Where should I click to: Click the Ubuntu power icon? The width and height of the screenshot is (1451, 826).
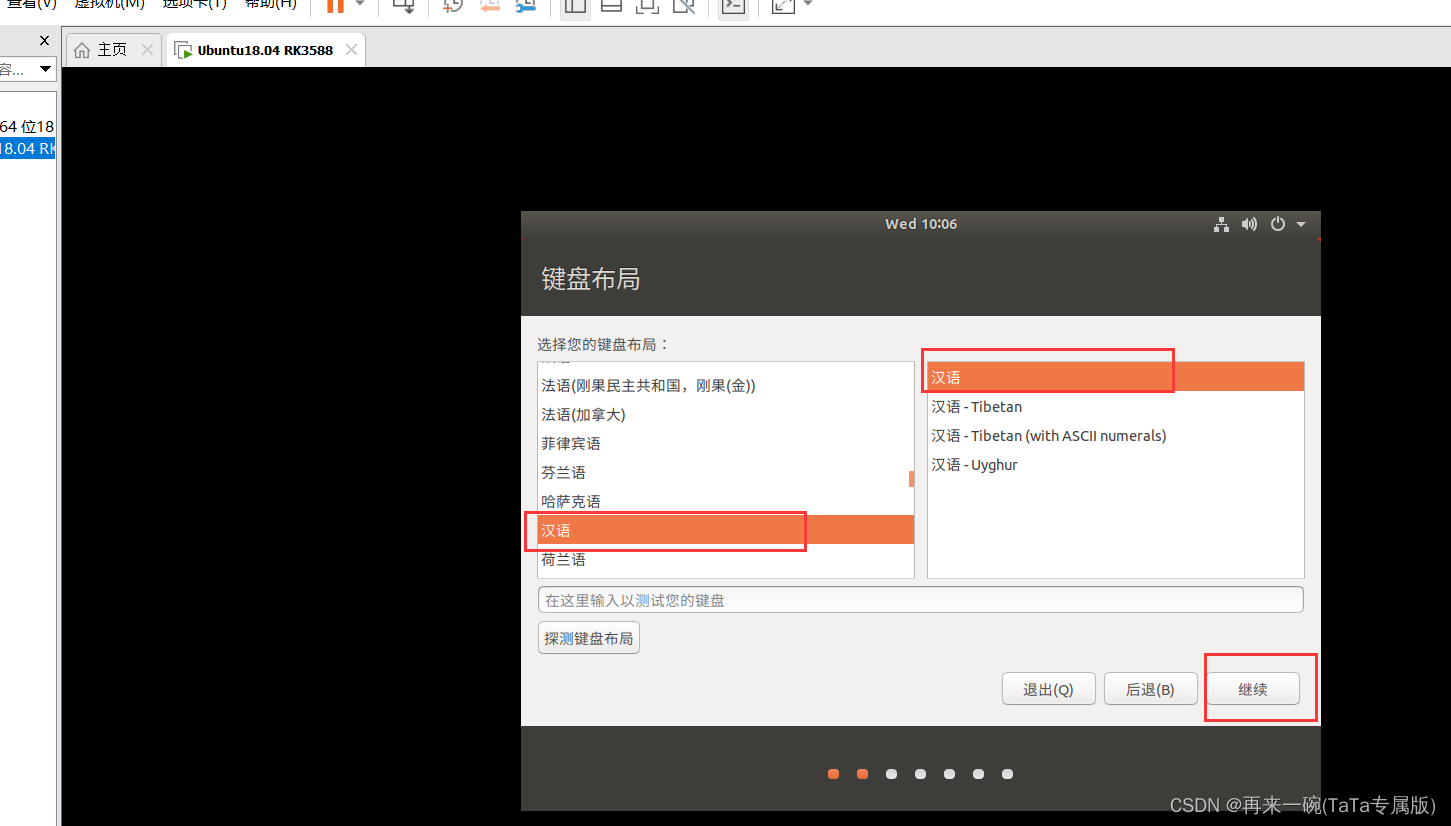[1277, 224]
